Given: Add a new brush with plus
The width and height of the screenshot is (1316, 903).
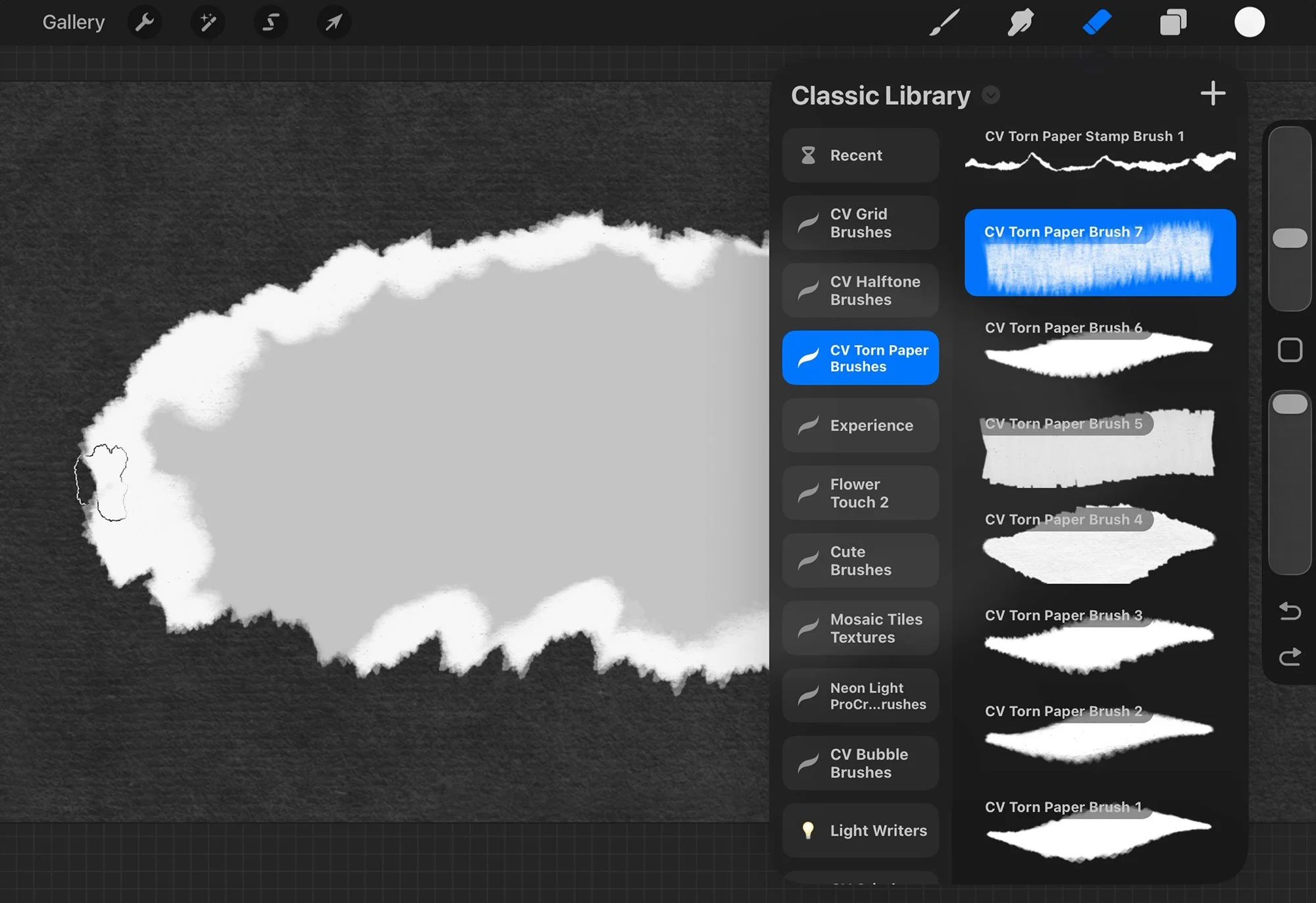Looking at the screenshot, I should (x=1213, y=93).
